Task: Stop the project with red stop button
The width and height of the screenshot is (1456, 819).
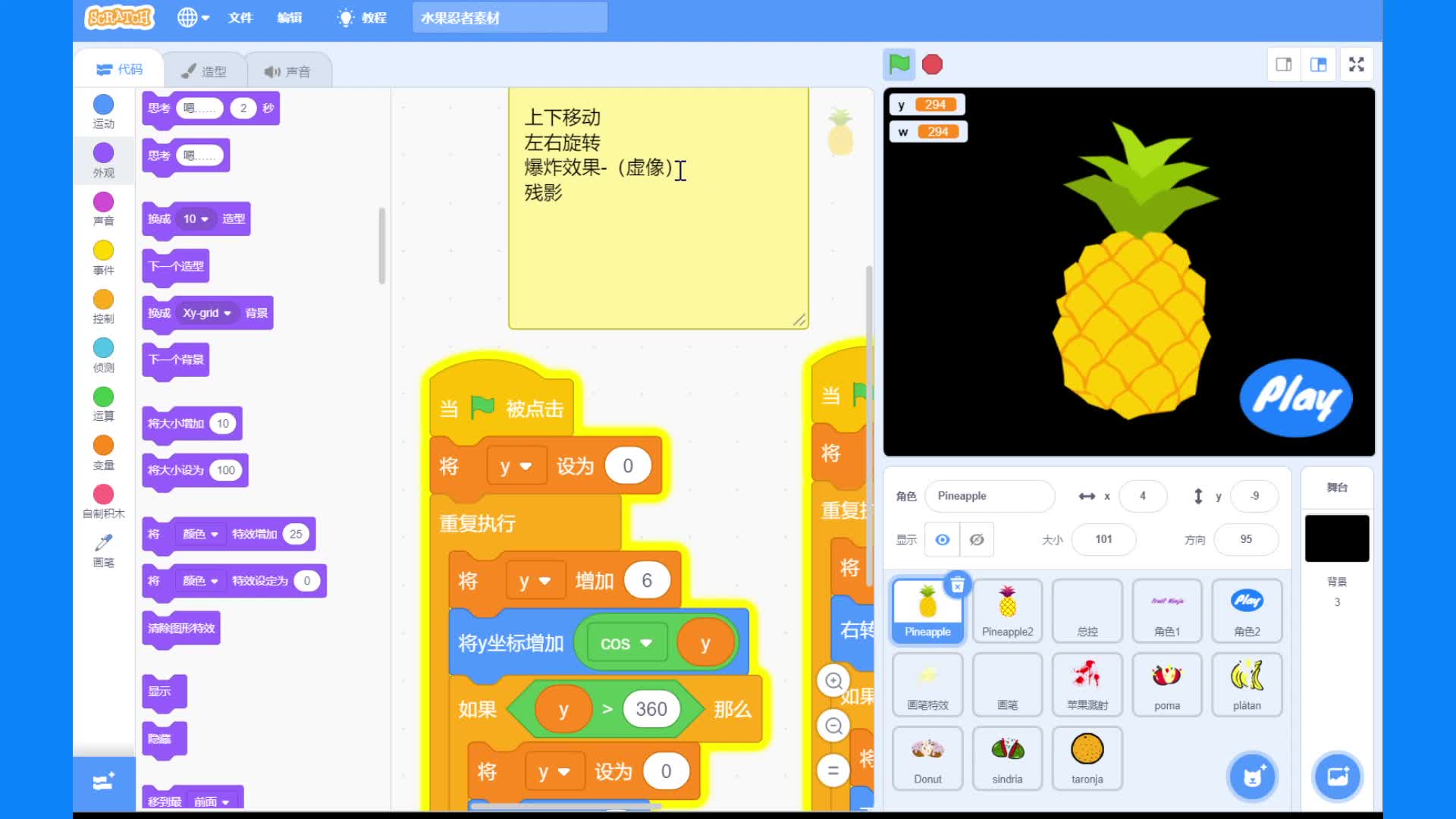Action: pos(932,64)
